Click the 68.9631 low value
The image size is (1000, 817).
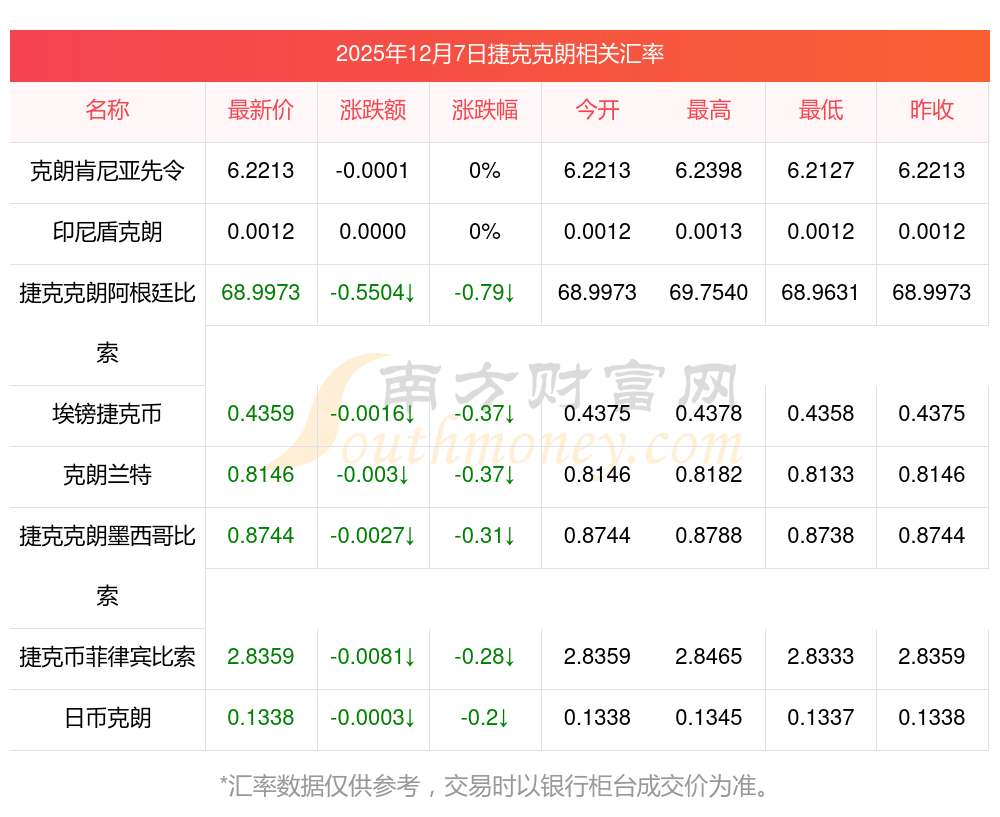click(x=821, y=293)
